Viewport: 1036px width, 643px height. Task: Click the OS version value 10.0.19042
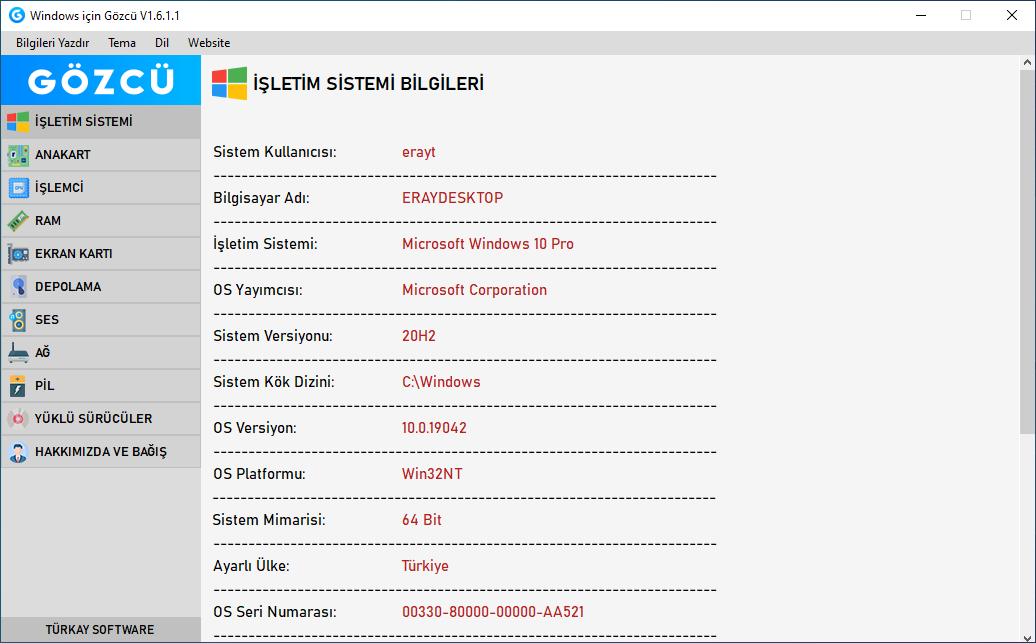pos(434,428)
